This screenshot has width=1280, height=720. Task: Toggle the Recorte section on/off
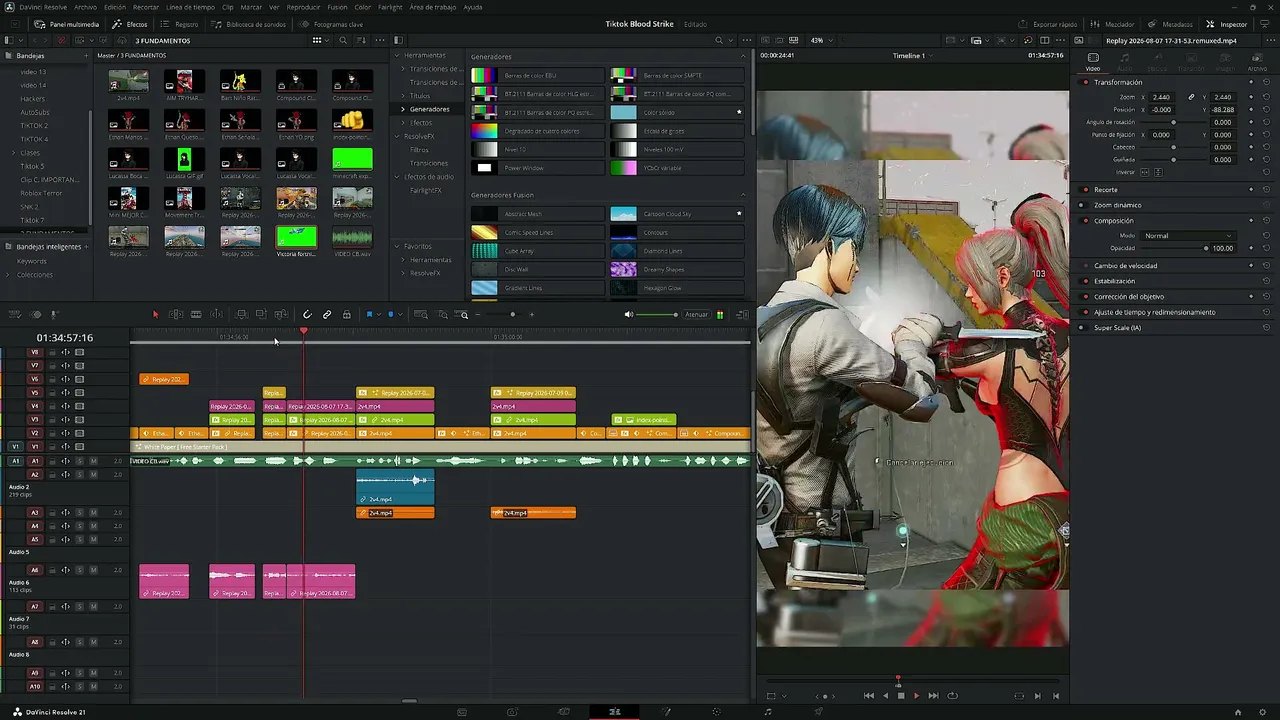1086,190
